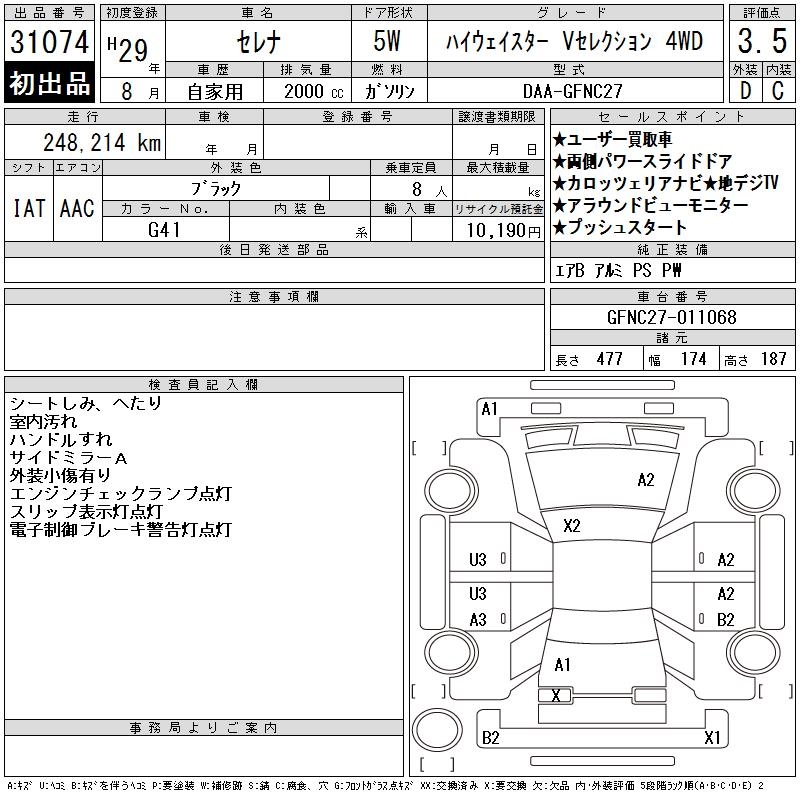The width and height of the screenshot is (800, 800).
Task: Click the 注意事項欄 section header
Action: 274,297
